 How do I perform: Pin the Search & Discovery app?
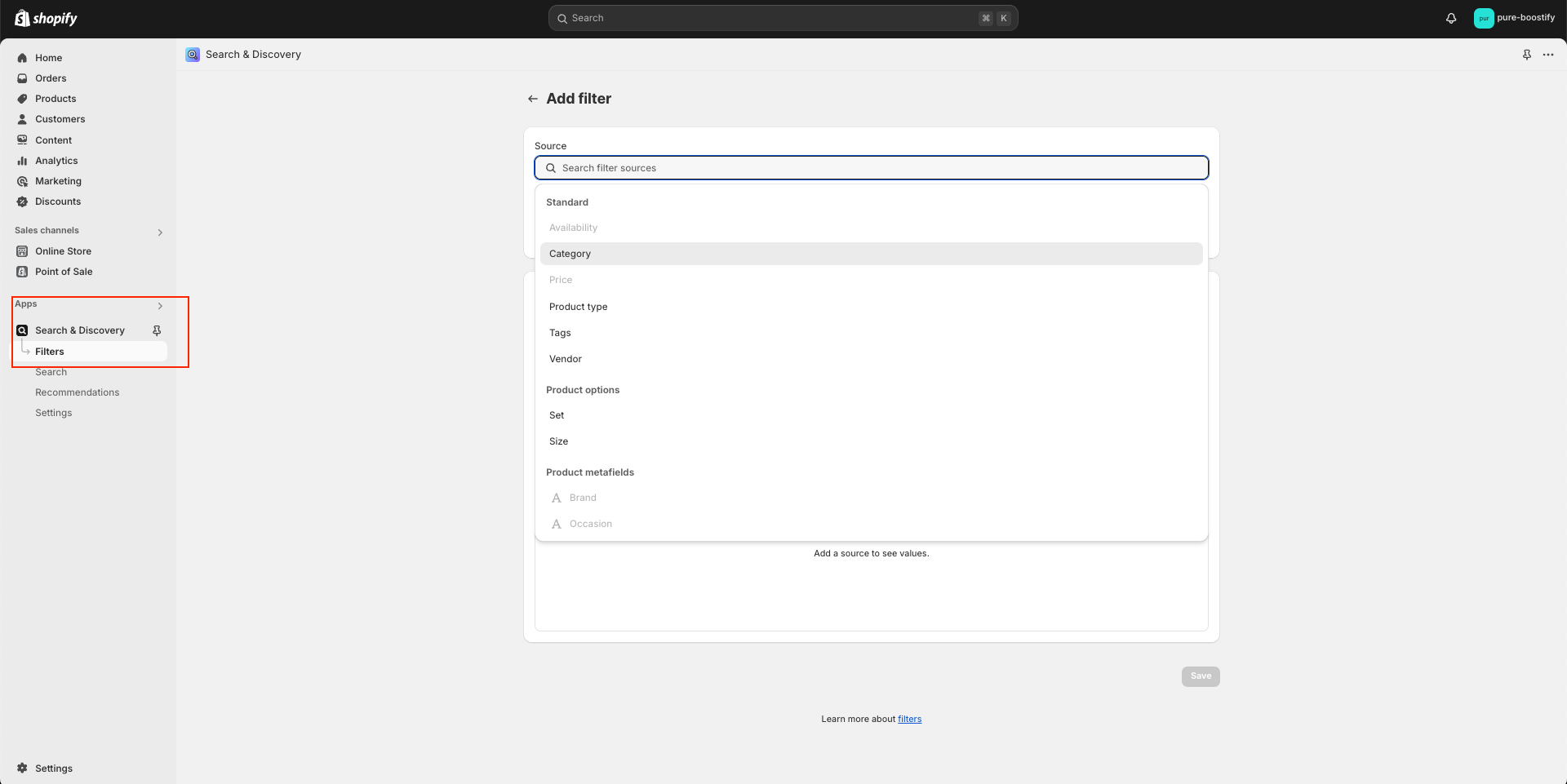pyautogui.click(x=156, y=330)
